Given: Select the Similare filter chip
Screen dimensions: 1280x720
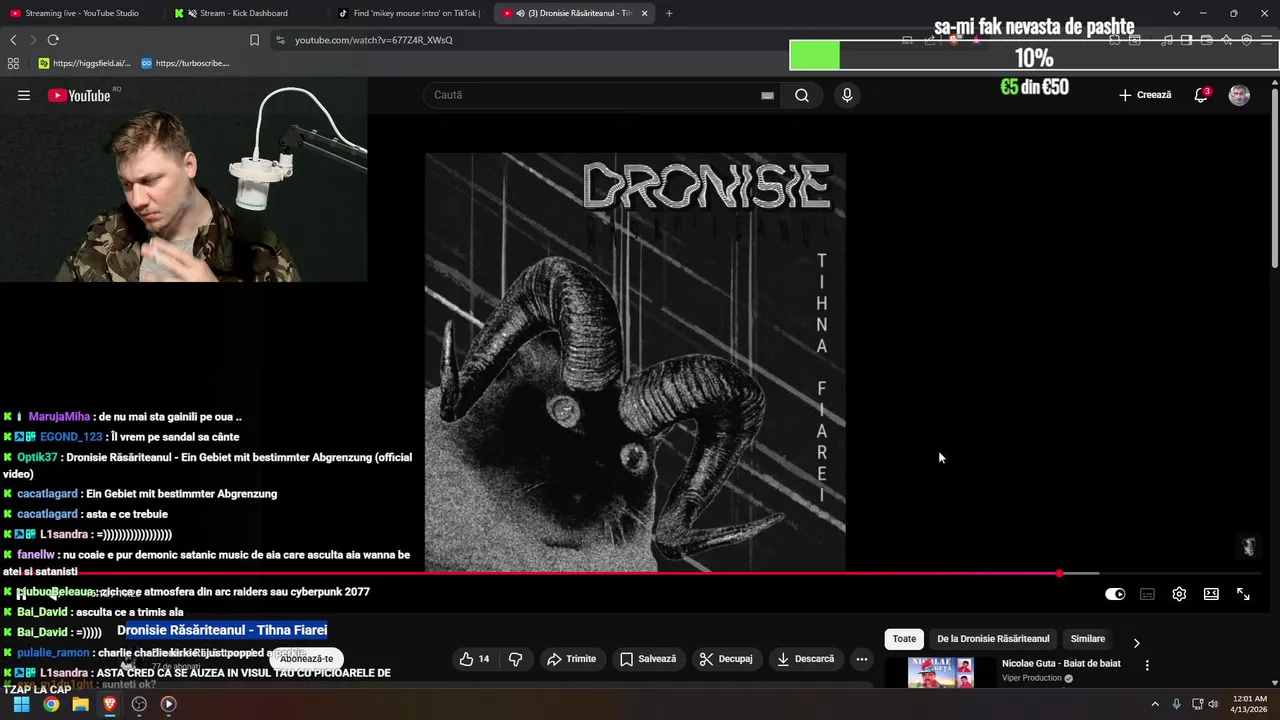Looking at the screenshot, I should 1088,639.
